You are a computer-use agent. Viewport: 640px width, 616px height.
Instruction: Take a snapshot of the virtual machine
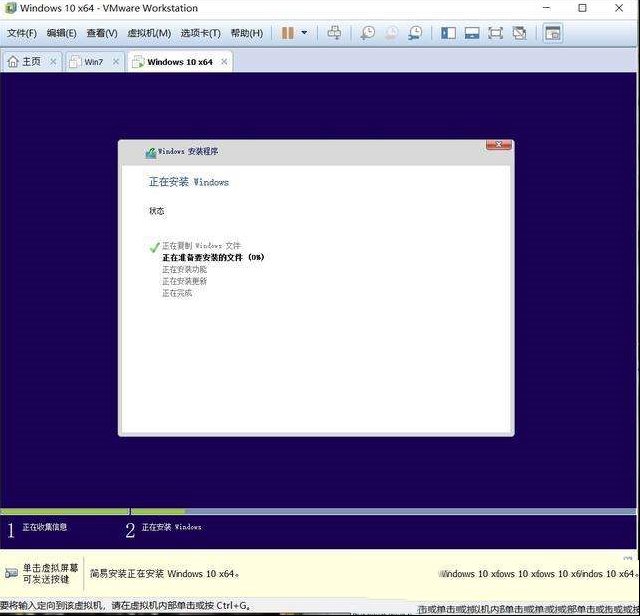[368, 33]
